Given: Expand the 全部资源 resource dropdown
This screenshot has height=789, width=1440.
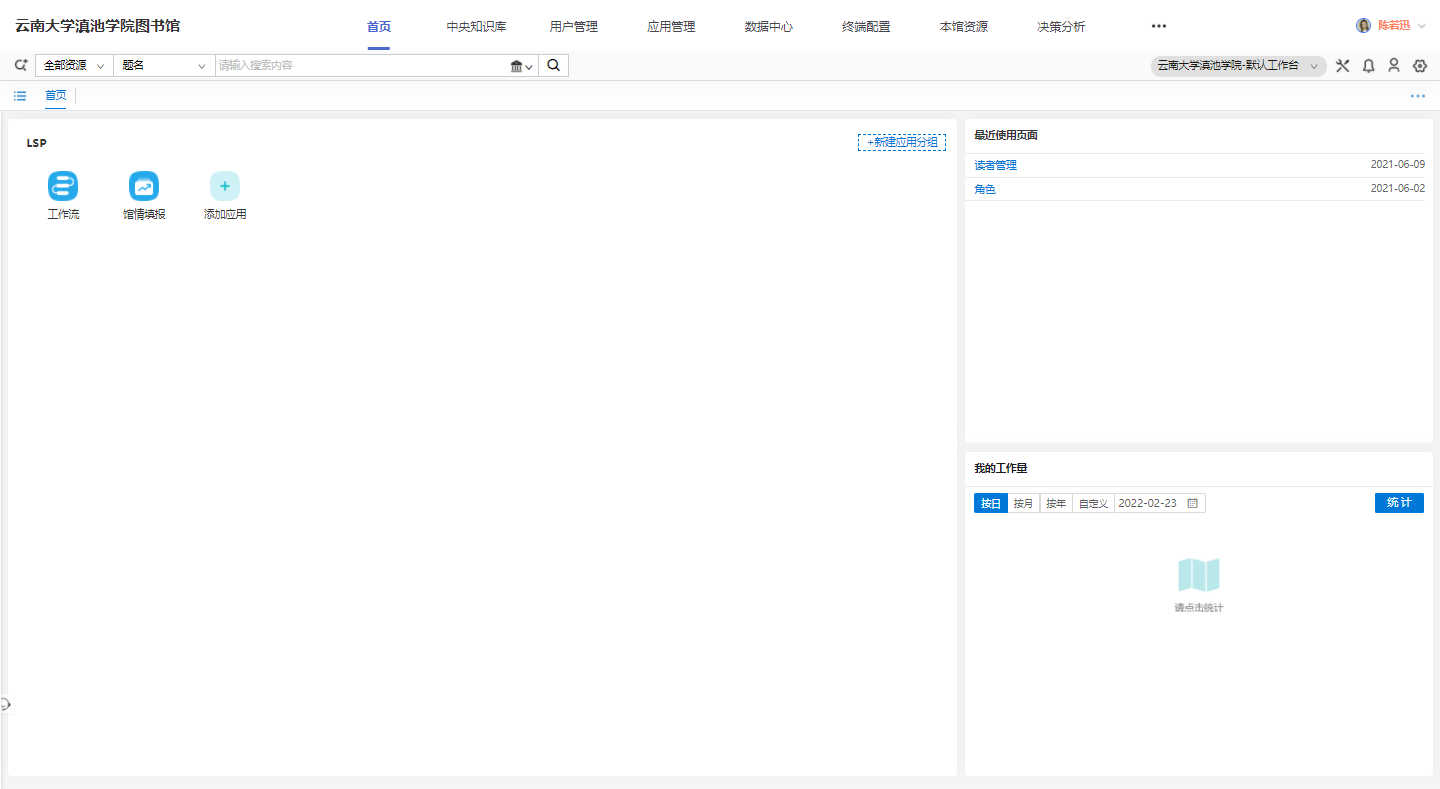Looking at the screenshot, I should tap(74, 66).
